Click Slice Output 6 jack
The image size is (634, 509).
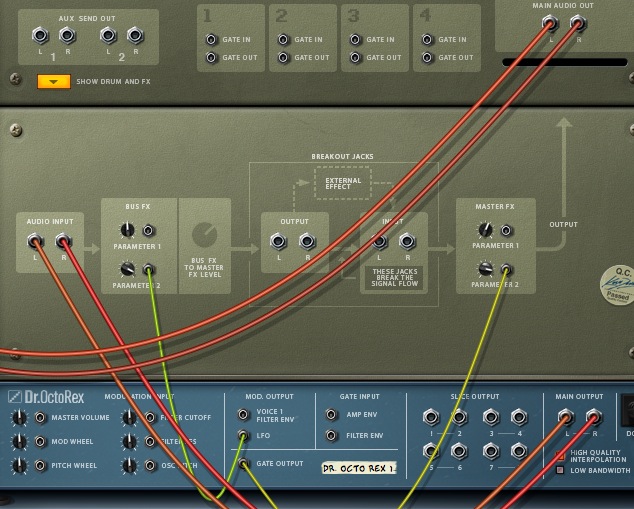point(459,450)
